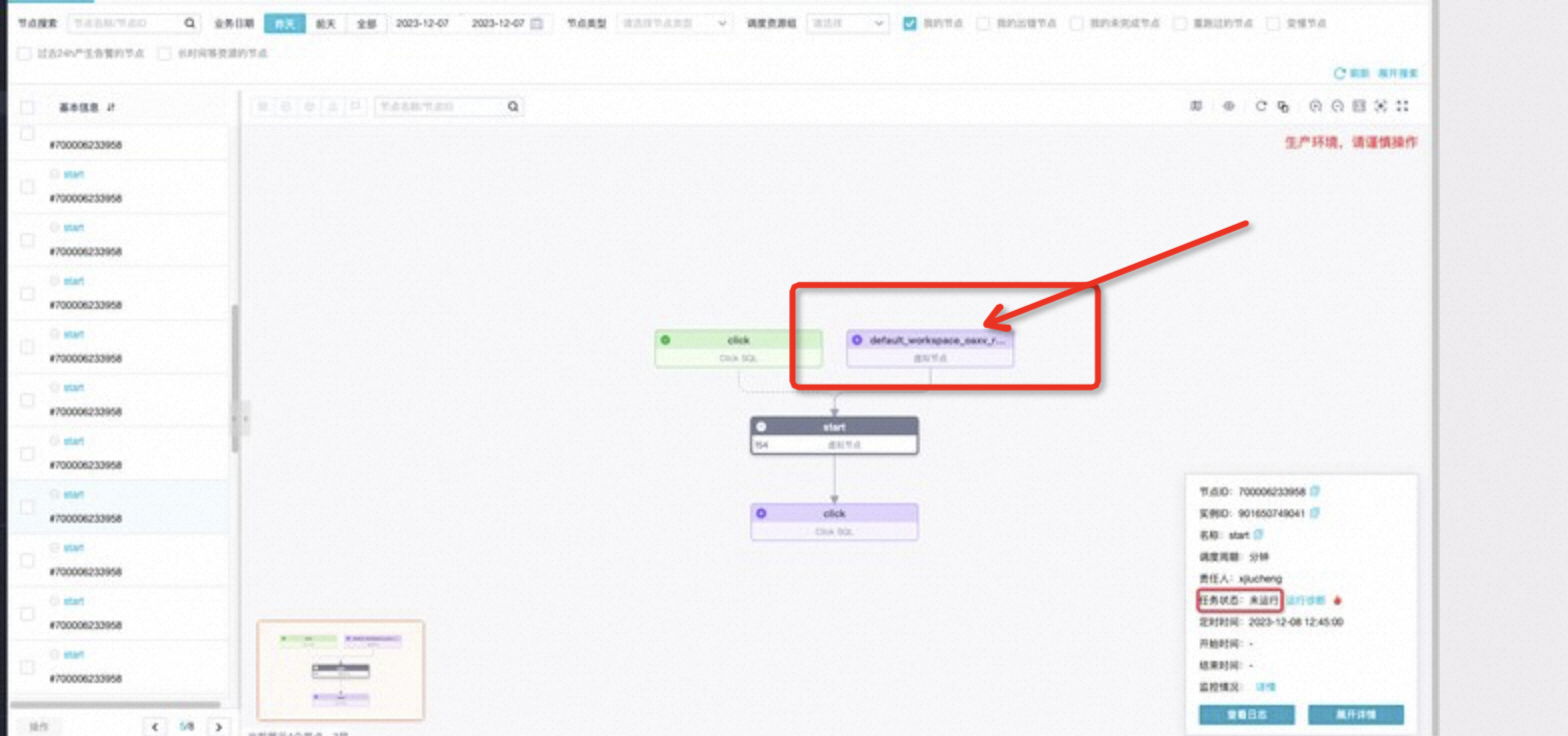Enable the 过去24h产生告警的节点 checkbox
Viewport: 1568px width, 736px height.
[24, 53]
